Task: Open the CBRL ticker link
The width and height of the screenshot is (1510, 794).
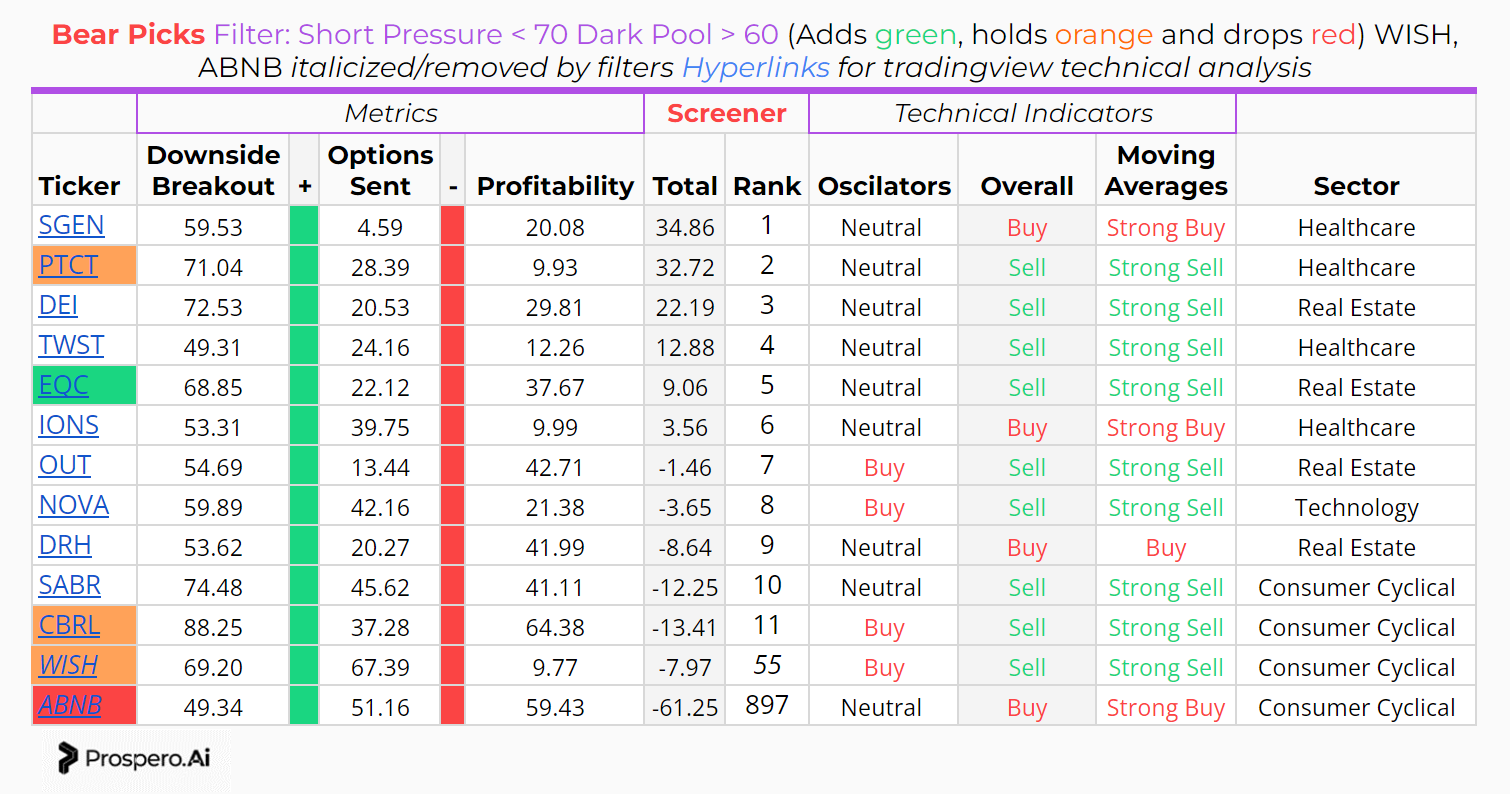Action: tap(69, 625)
